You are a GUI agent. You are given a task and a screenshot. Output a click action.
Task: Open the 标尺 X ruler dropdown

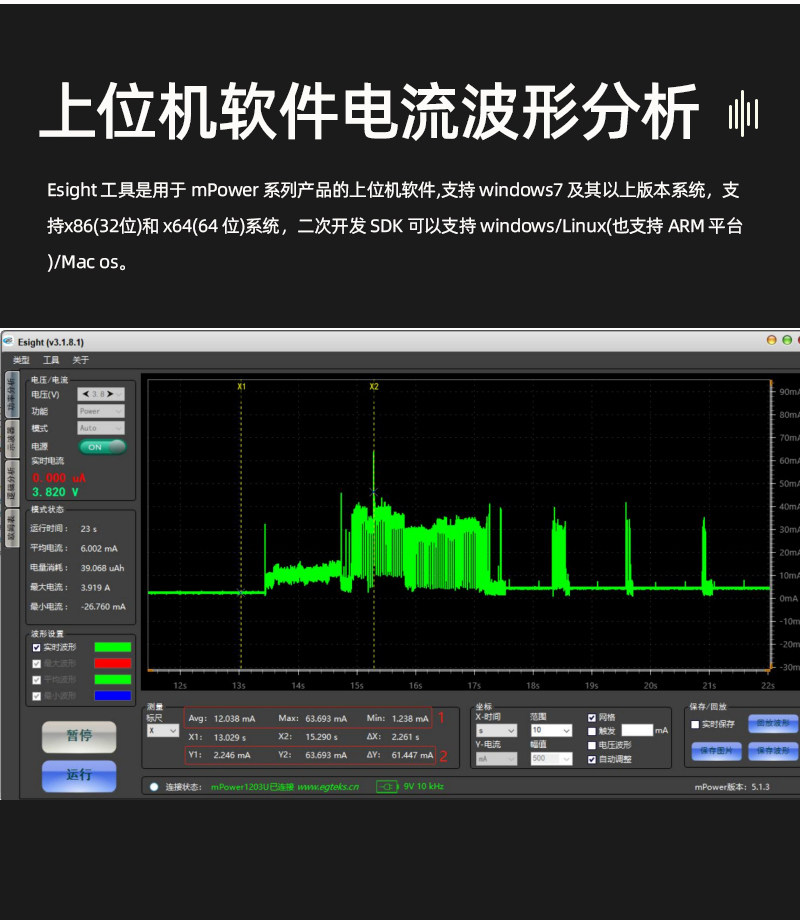point(163,730)
